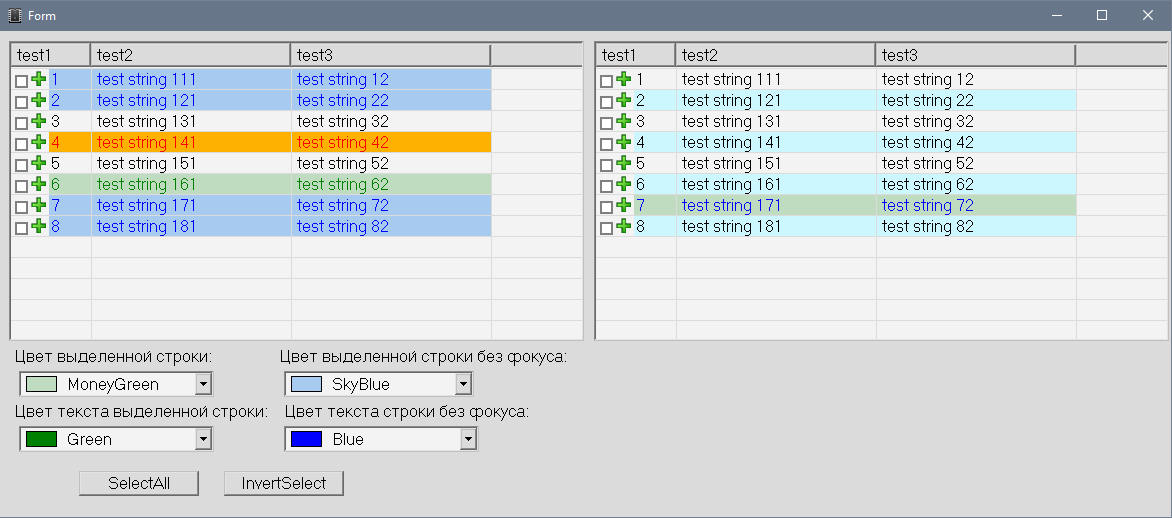This screenshot has width=1172, height=518.
Task: Check the checkbox in left row 3
Action: pyautogui.click(x=21, y=122)
